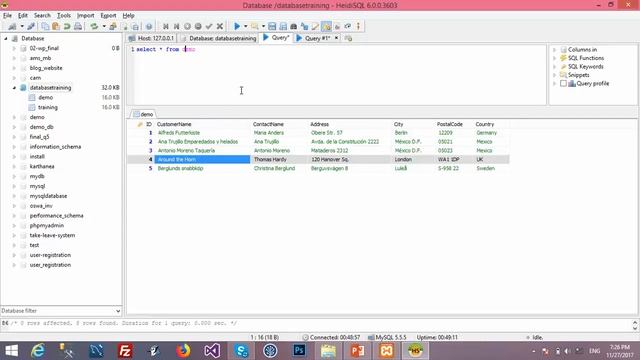Expand the information_schema database node
Screen dimensions: 640x360
pyautogui.click(x=14, y=147)
